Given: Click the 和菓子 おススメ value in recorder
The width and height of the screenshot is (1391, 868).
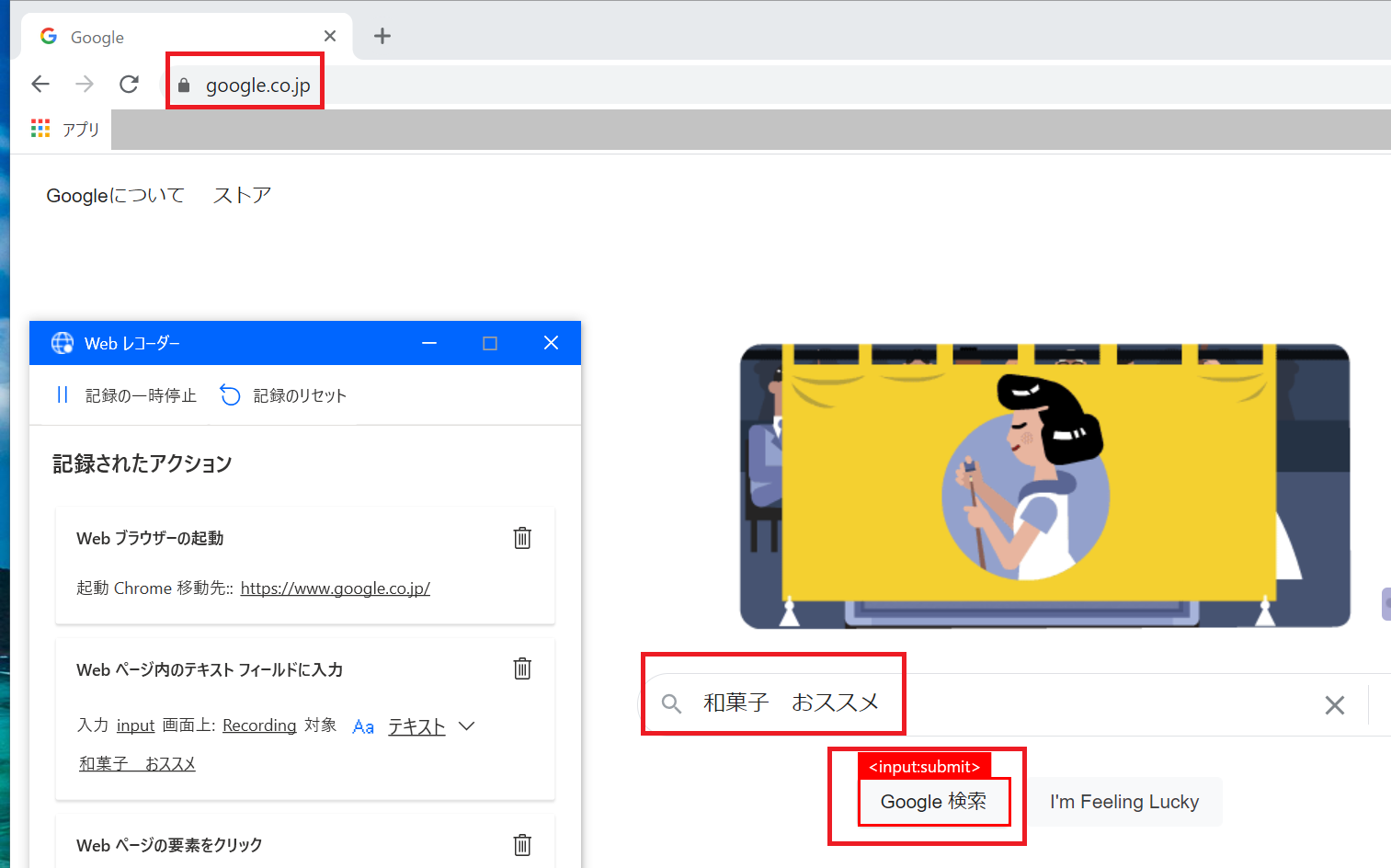Looking at the screenshot, I should click(x=137, y=764).
